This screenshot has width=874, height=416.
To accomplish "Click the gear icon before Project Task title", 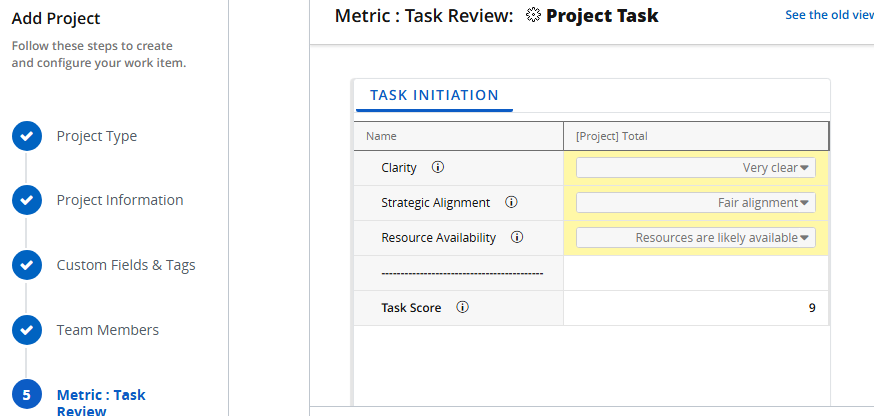I will [x=533, y=16].
